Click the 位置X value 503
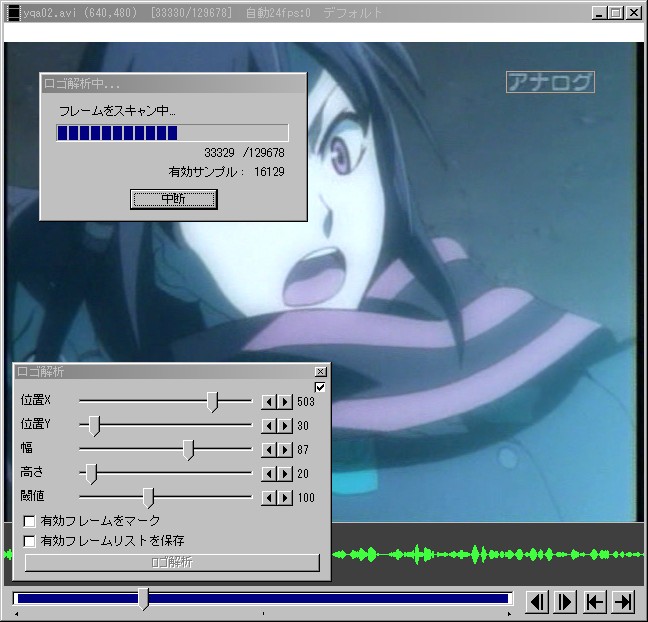648x622 pixels. pos(306,402)
